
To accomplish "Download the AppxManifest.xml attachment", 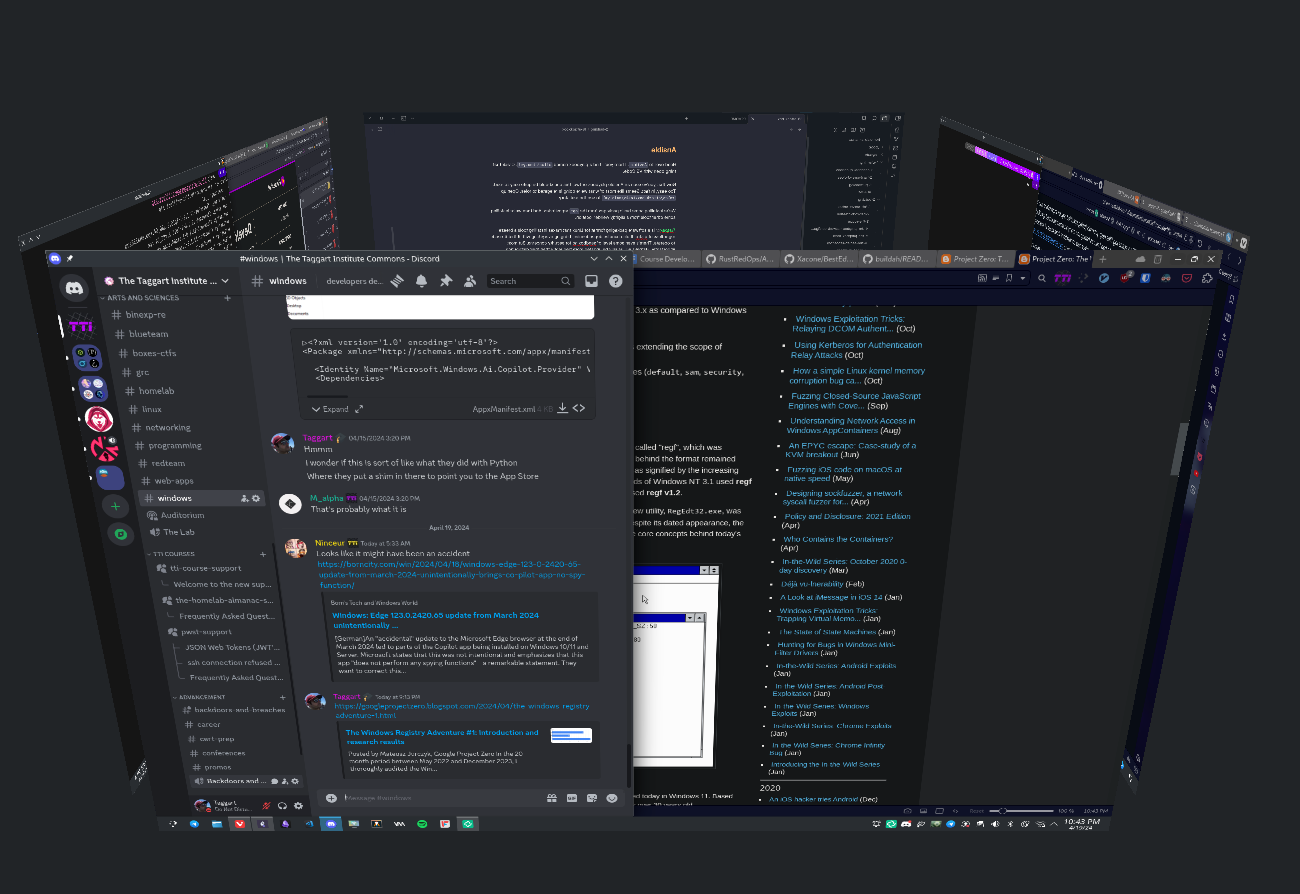I will coord(562,409).
